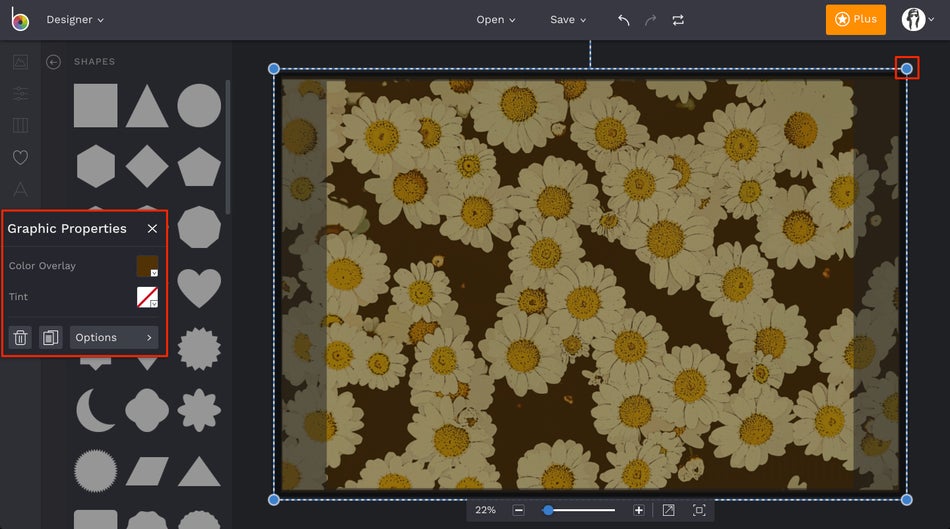Close the Graphic Properties panel
Image resolution: width=950 pixels, height=529 pixels.
[x=152, y=229]
